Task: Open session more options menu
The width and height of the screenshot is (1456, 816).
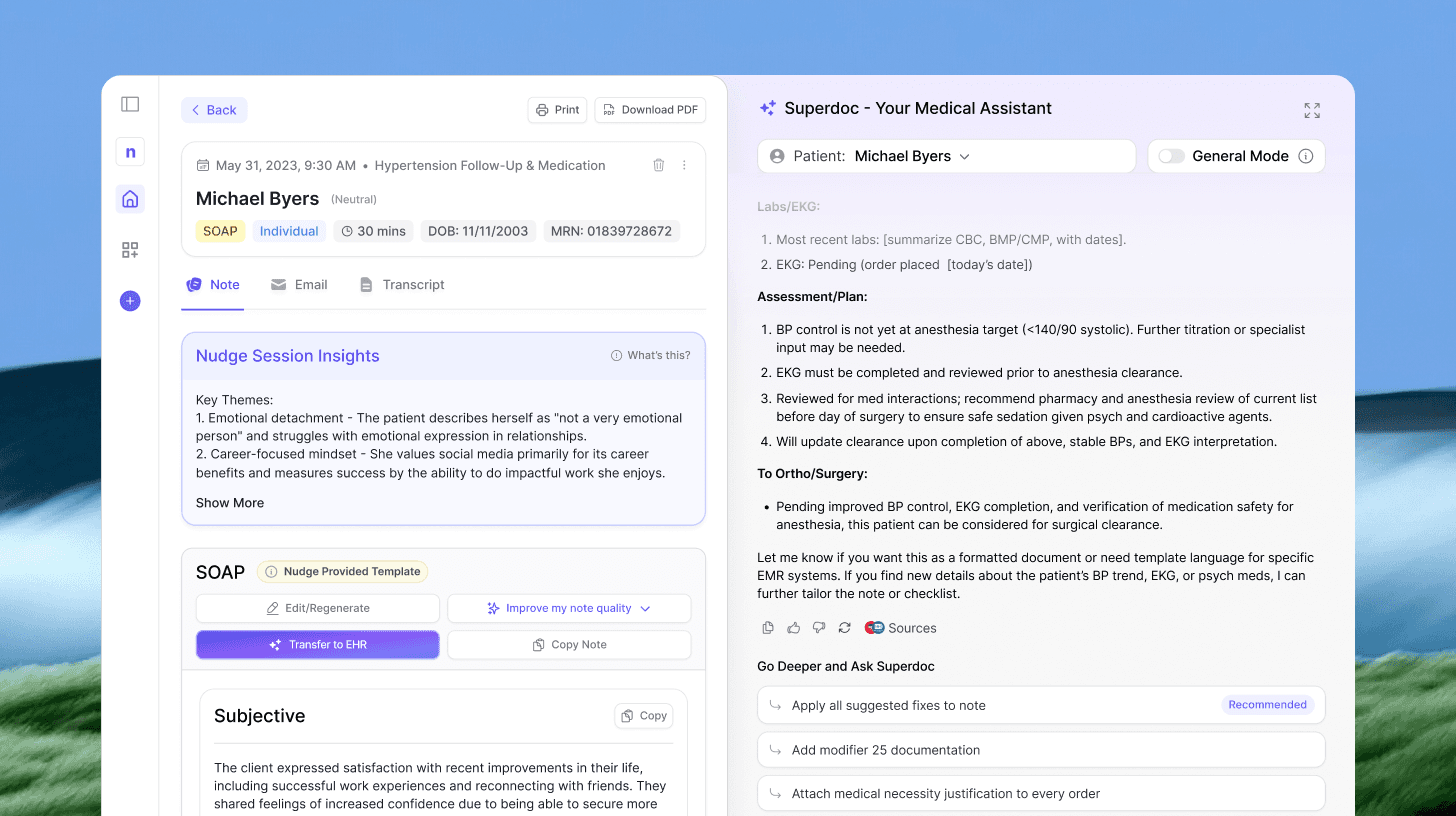Action: [x=684, y=165]
